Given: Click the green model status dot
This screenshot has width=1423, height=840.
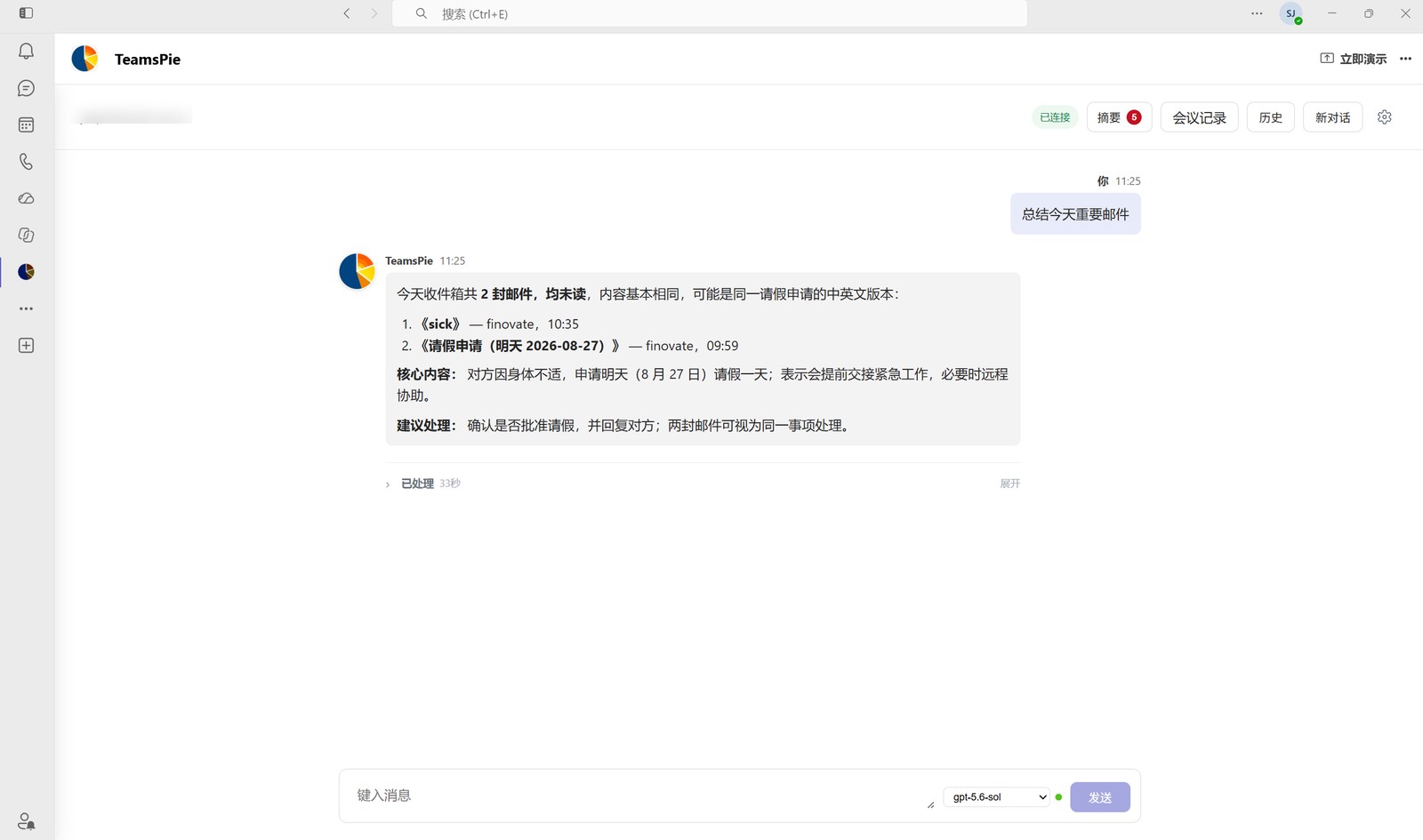Looking at the screenshot, I should point(1058,797).
